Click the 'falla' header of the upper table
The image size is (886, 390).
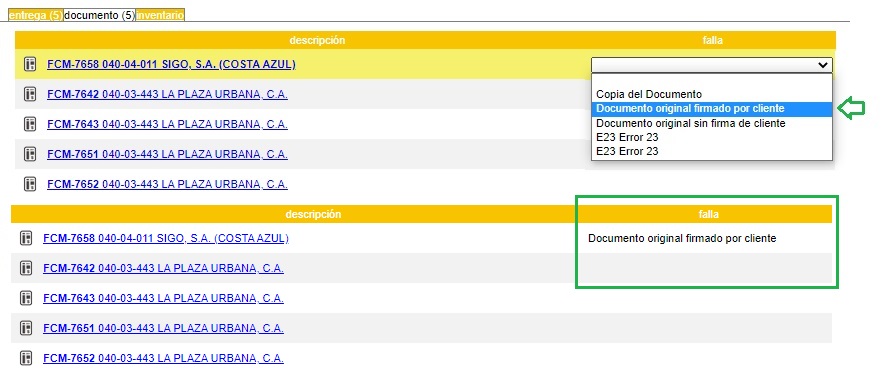click(712, 40)
